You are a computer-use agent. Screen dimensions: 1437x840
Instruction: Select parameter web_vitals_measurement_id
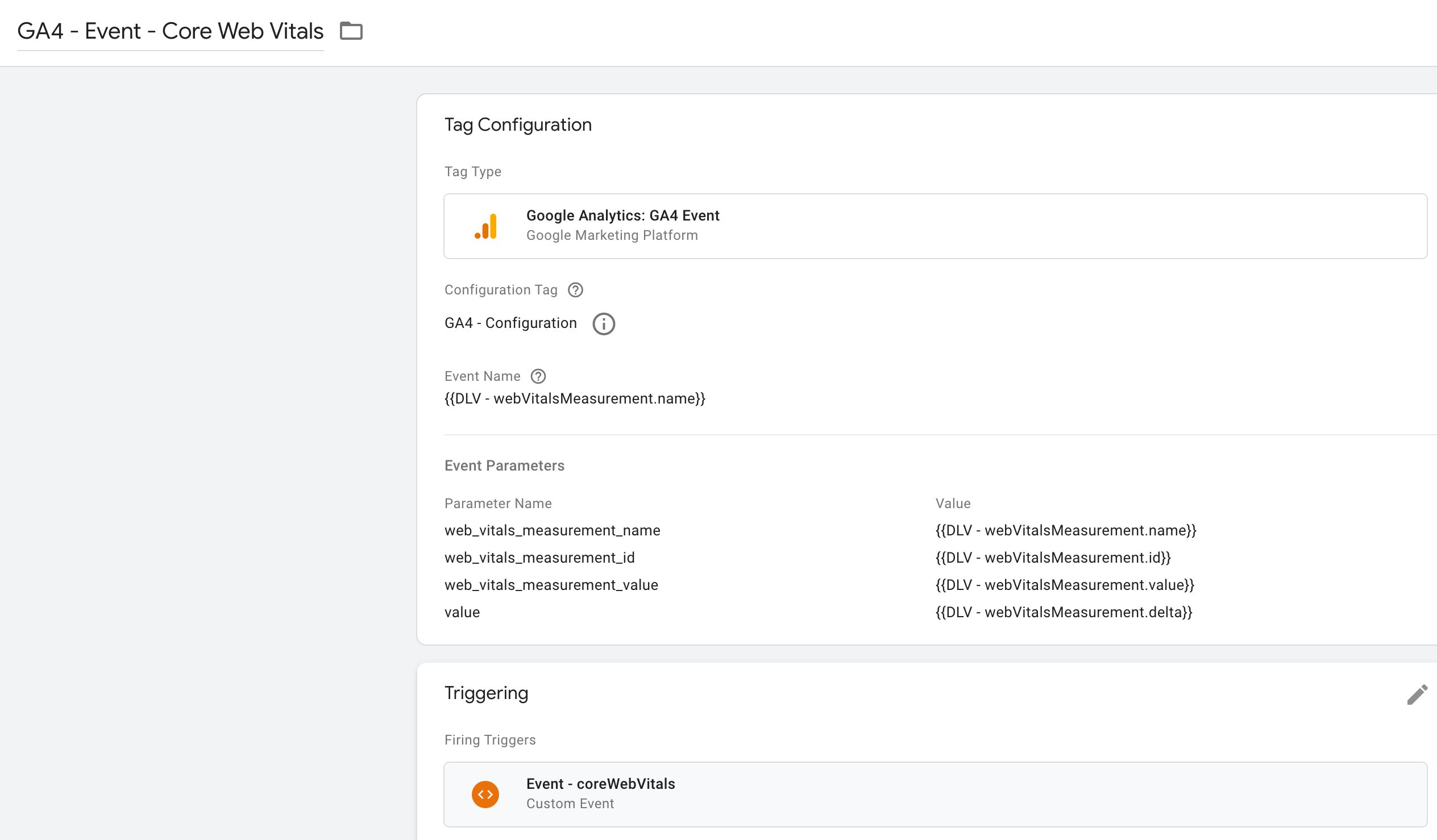pyautogui.click(x=539, y=558)
